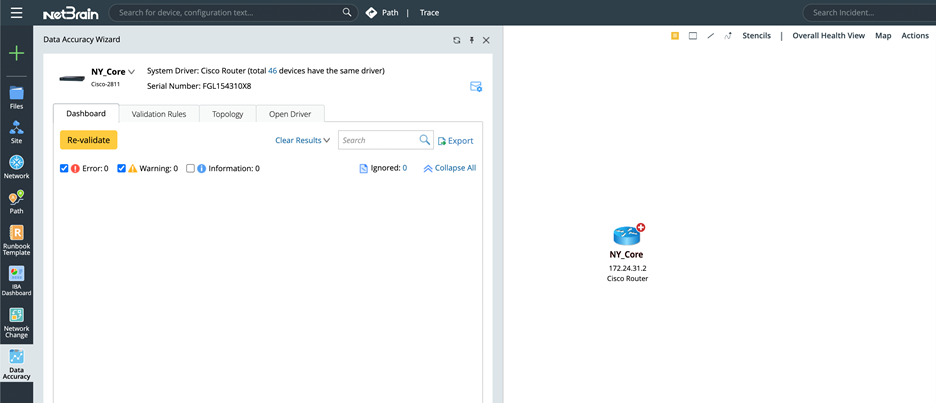Click the device search magnifier icon
936x403 pixels.
click(x=347, y=13)
